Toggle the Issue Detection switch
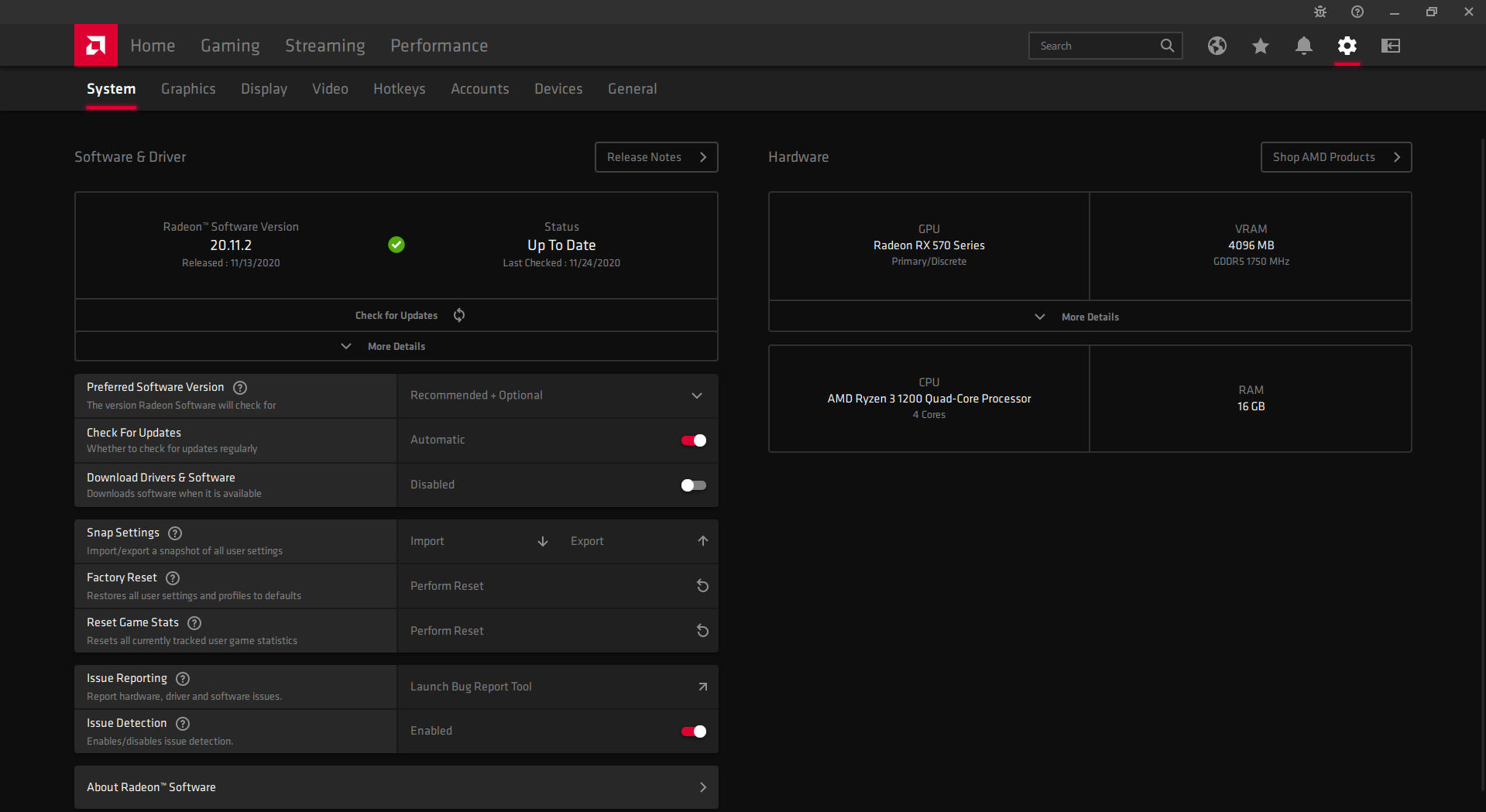 coord(694,731)
